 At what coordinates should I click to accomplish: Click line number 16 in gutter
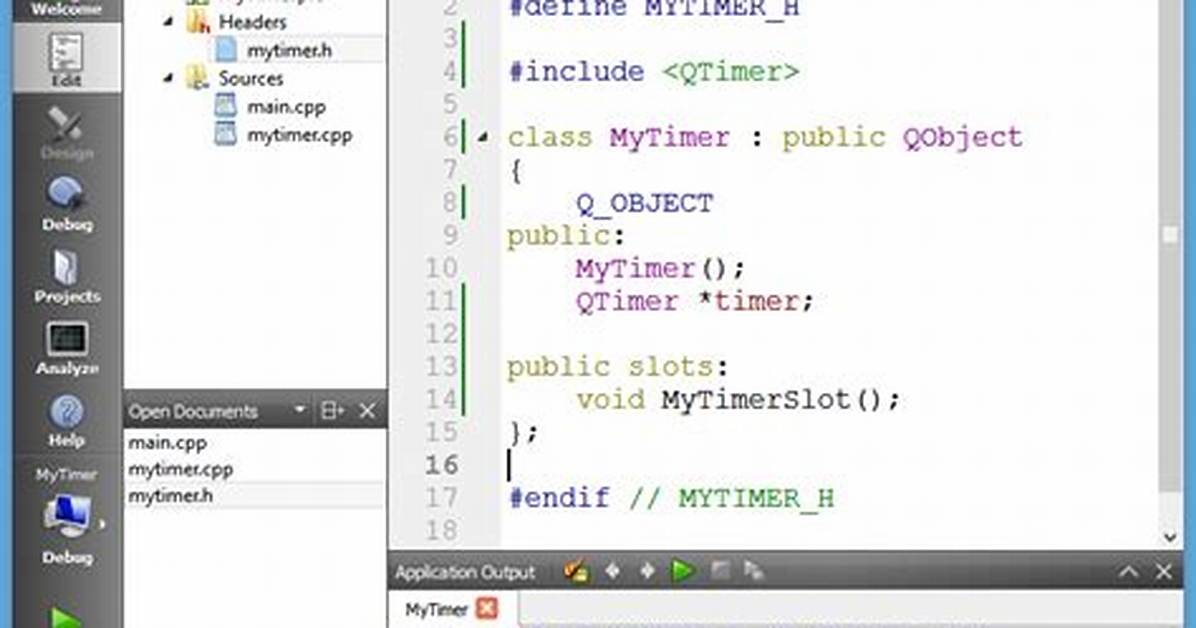[442, 465]
